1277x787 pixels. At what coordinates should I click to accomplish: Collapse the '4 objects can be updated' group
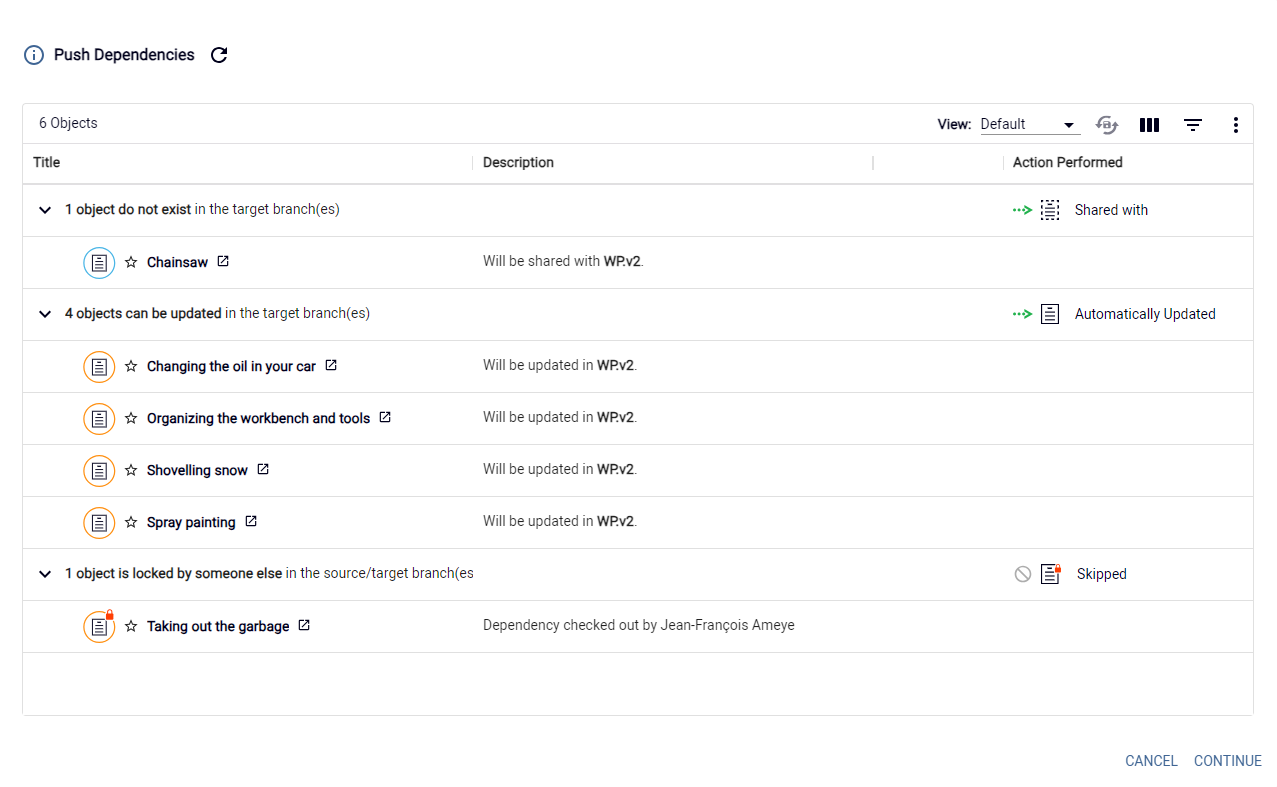coord(44,314)
